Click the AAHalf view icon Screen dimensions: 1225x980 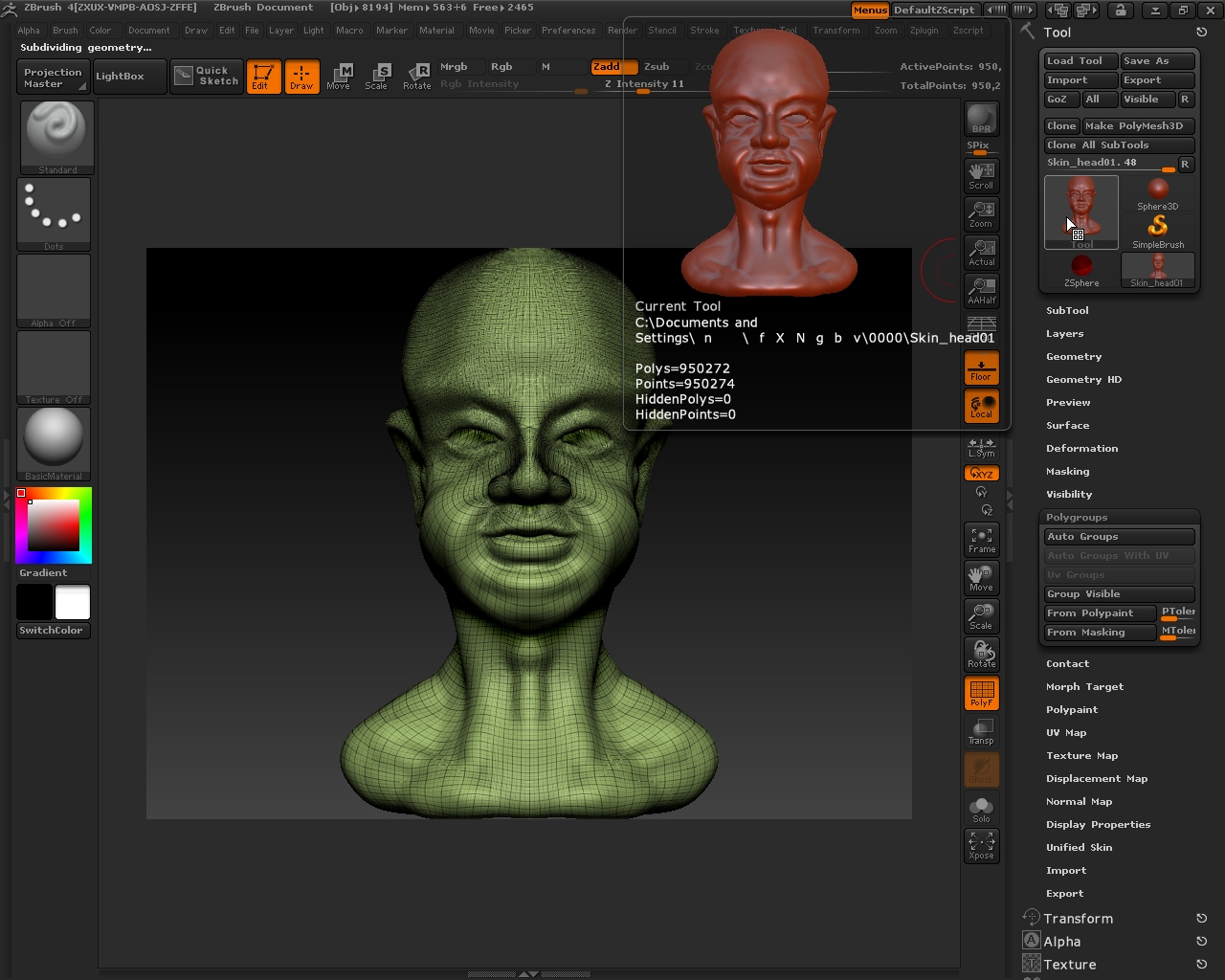(x=981, y=290)
